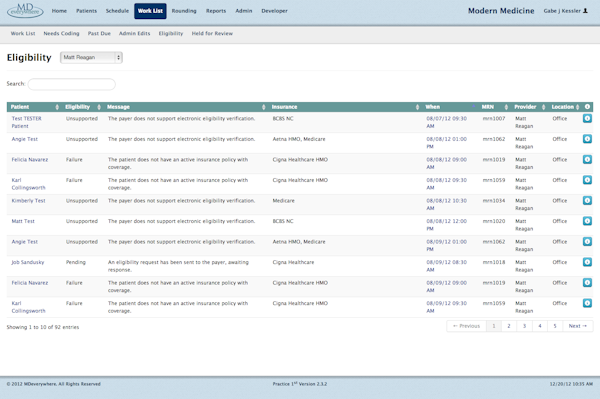Open the Gabe J Kessler user menu

coord(566,11)
